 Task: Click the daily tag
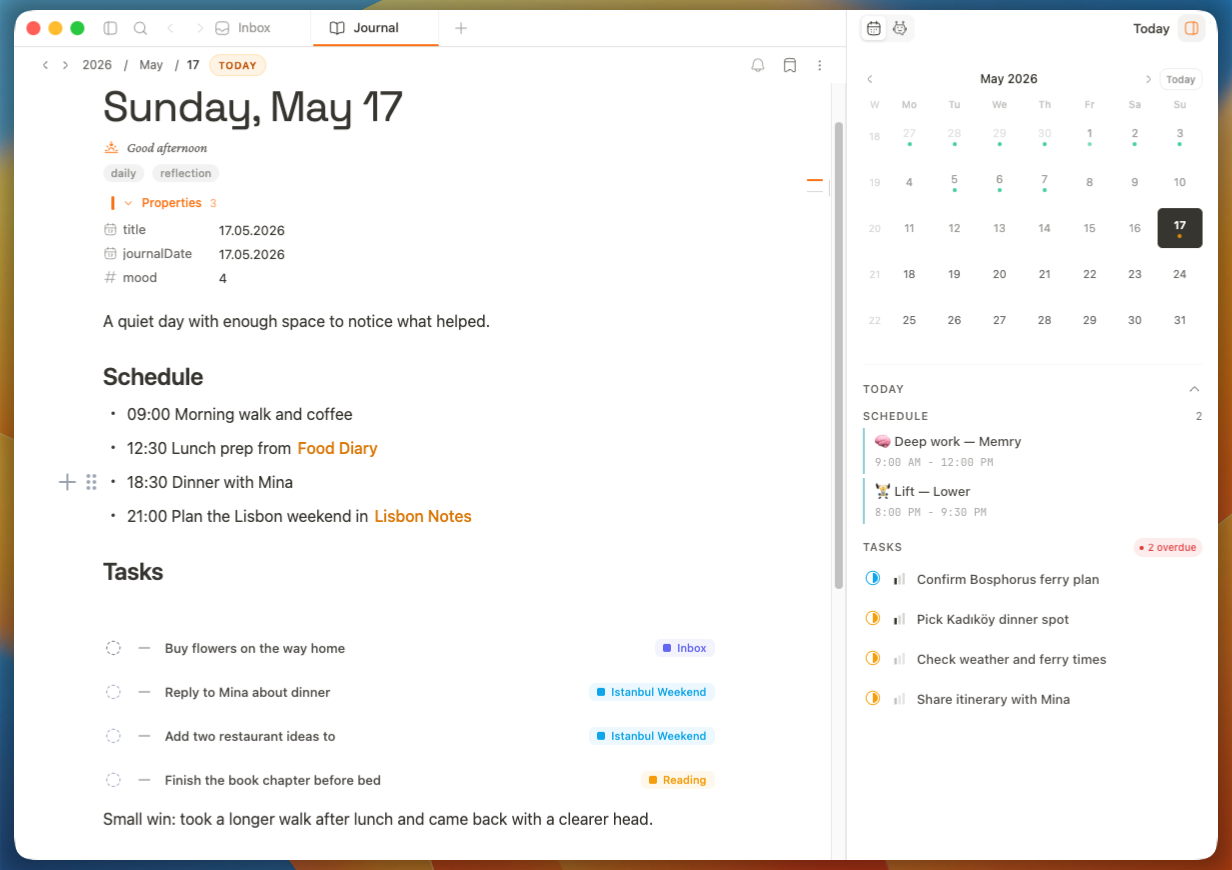pyautogui.click(x=124, y=173)
